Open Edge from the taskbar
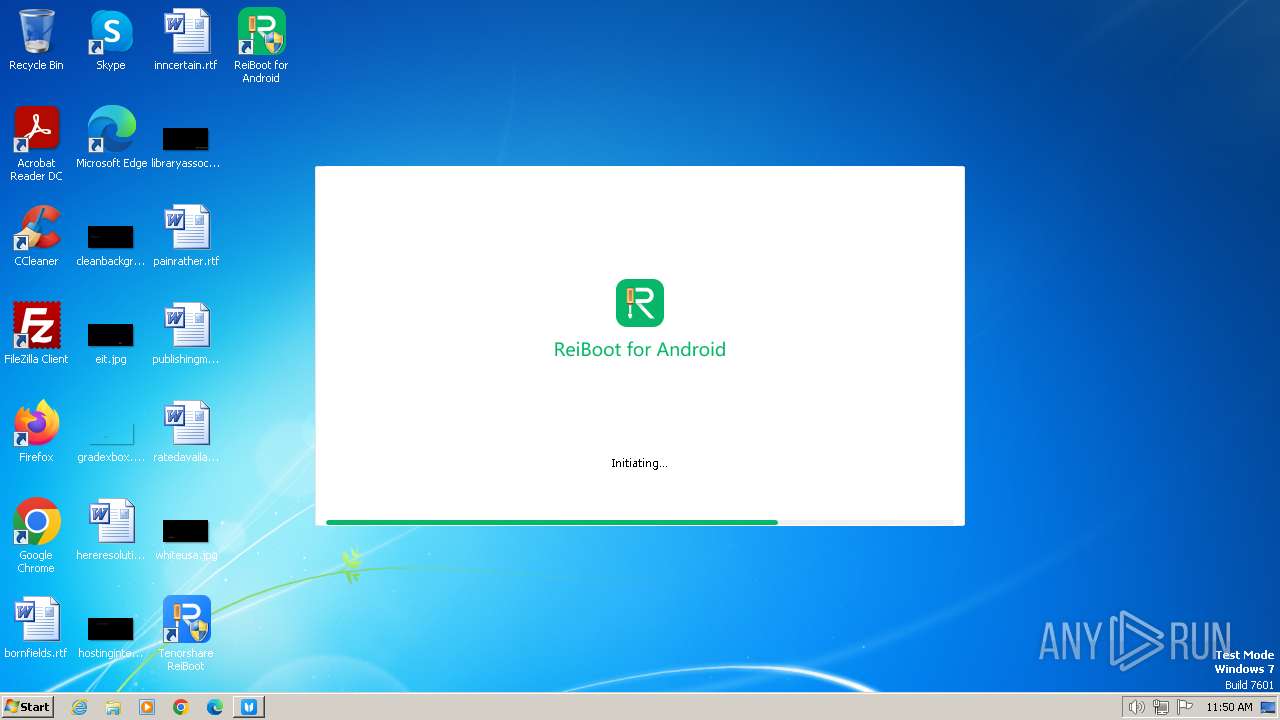The image size is (1280, 720). 215,707
